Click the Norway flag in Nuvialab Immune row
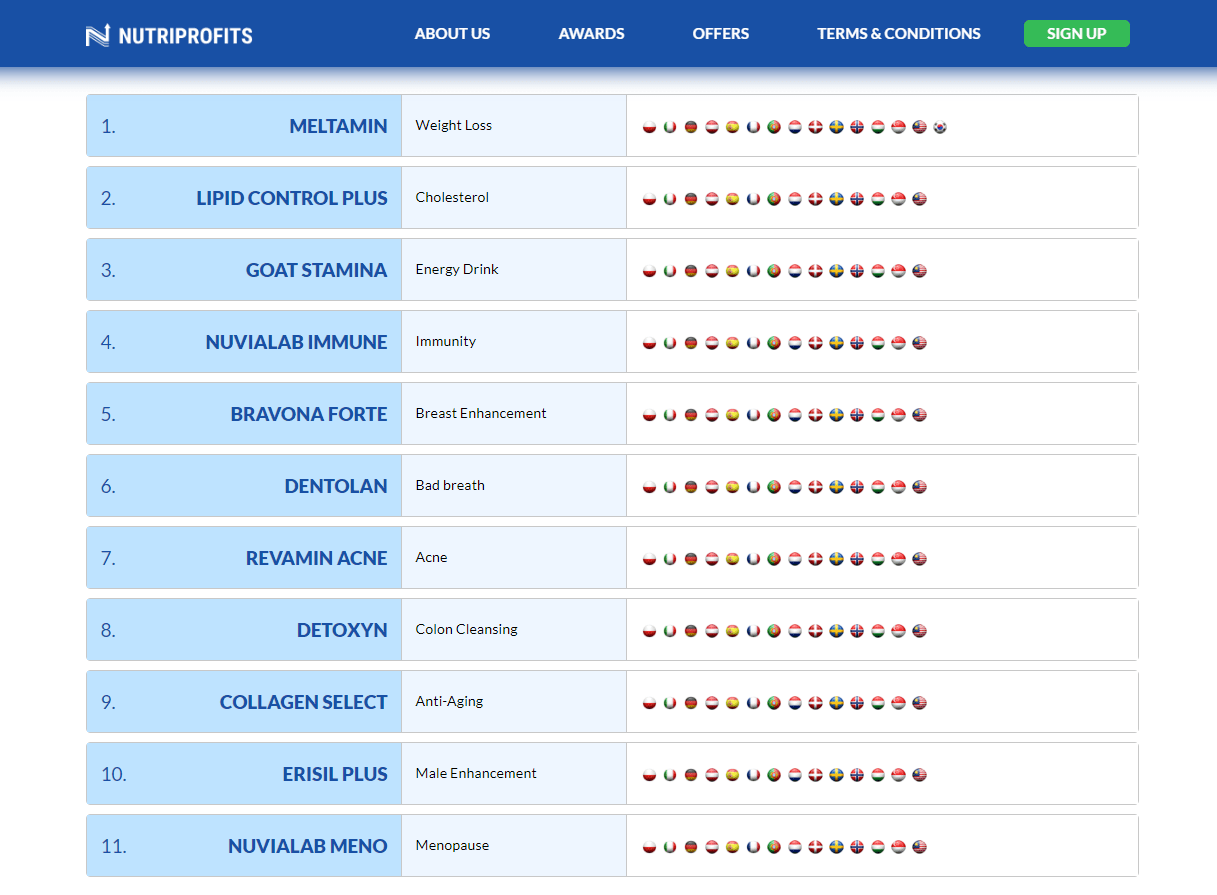1217x895 pixels. [x=857, y=343]
